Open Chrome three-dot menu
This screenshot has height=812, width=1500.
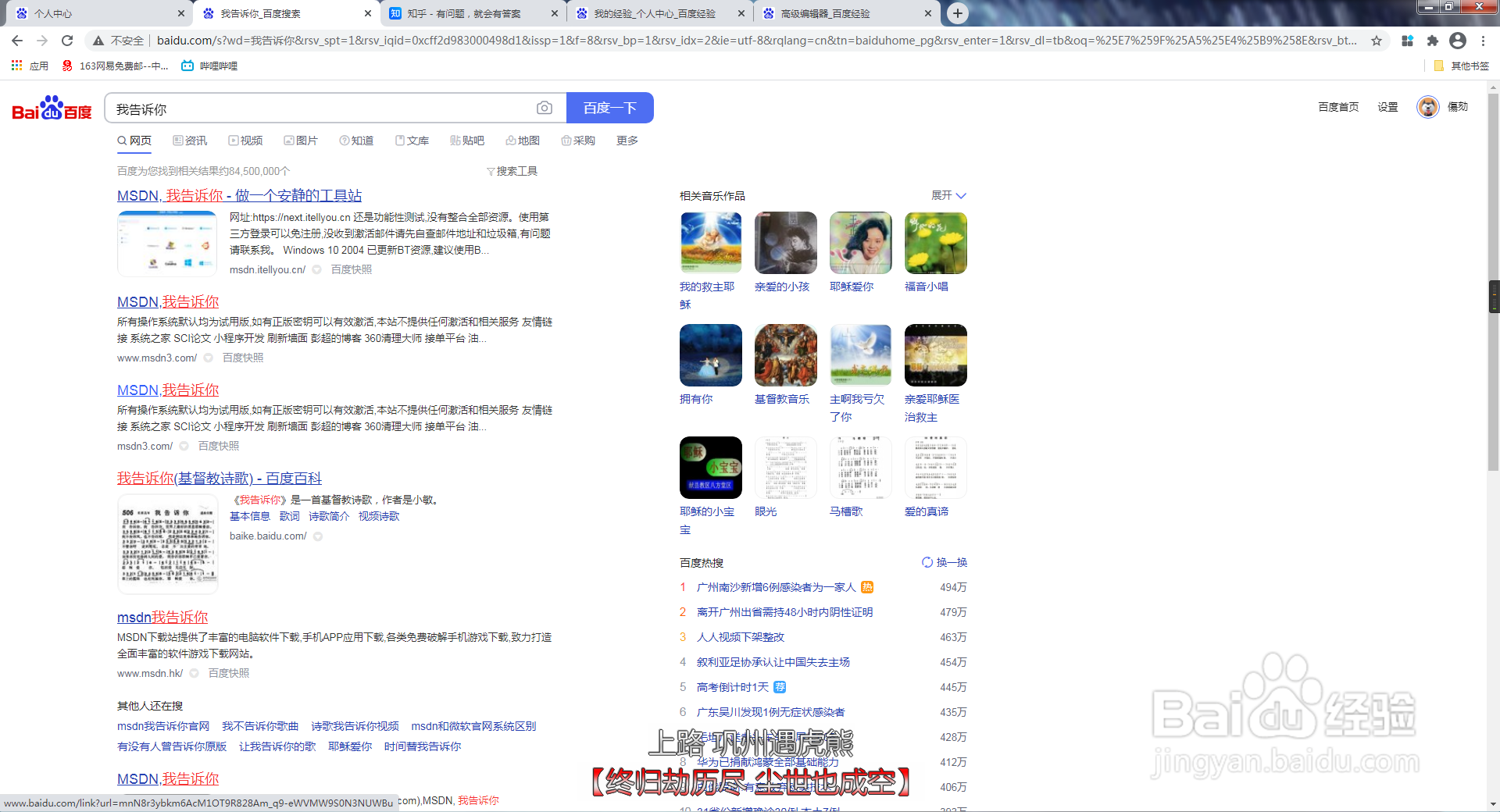(x=1483, y=41)
